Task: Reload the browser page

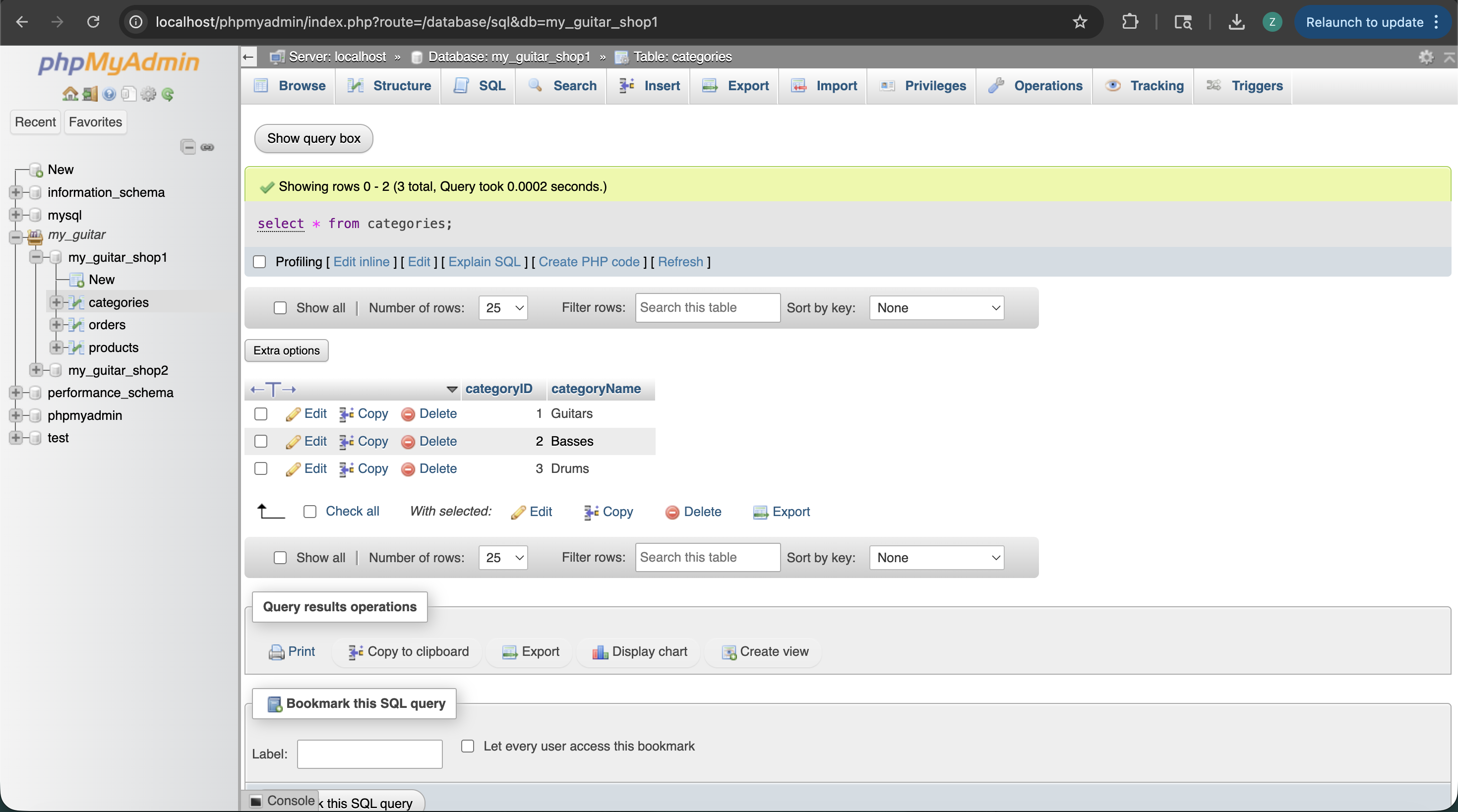Action: click(x=93, y=22)
